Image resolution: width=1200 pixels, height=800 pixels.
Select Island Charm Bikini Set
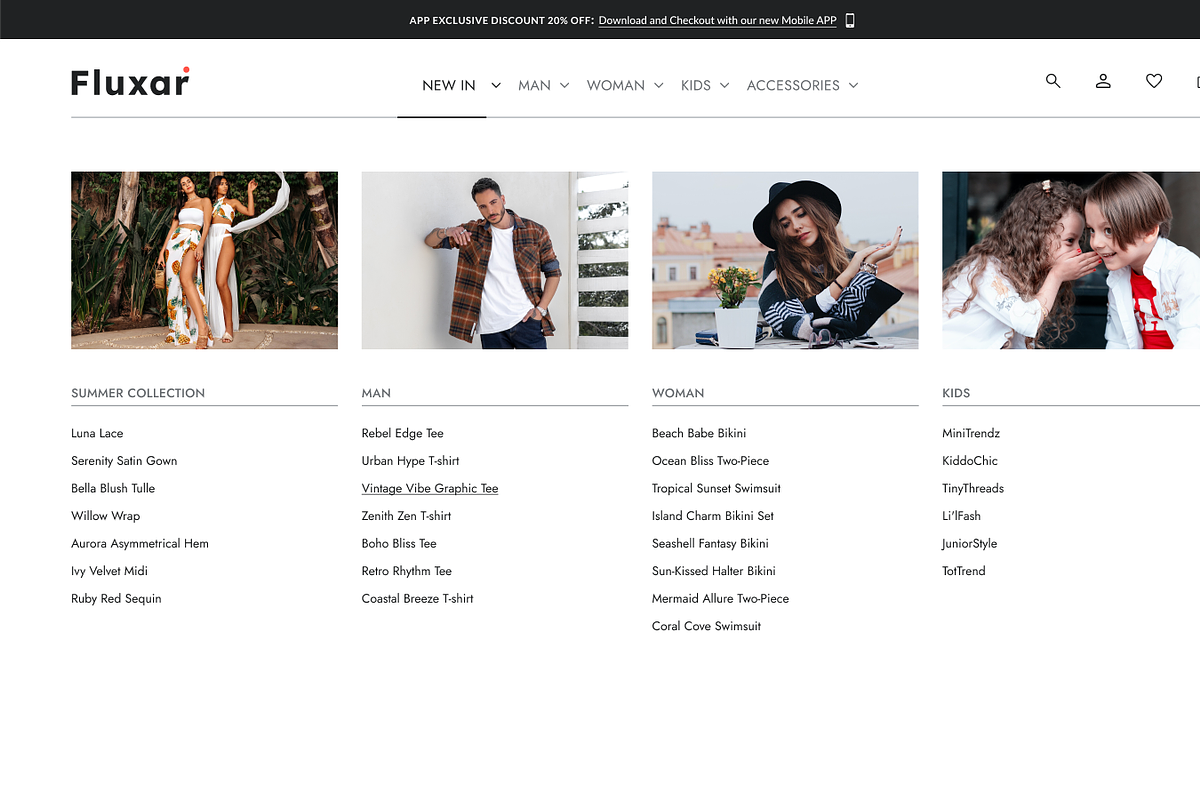(x=713, y=516)
